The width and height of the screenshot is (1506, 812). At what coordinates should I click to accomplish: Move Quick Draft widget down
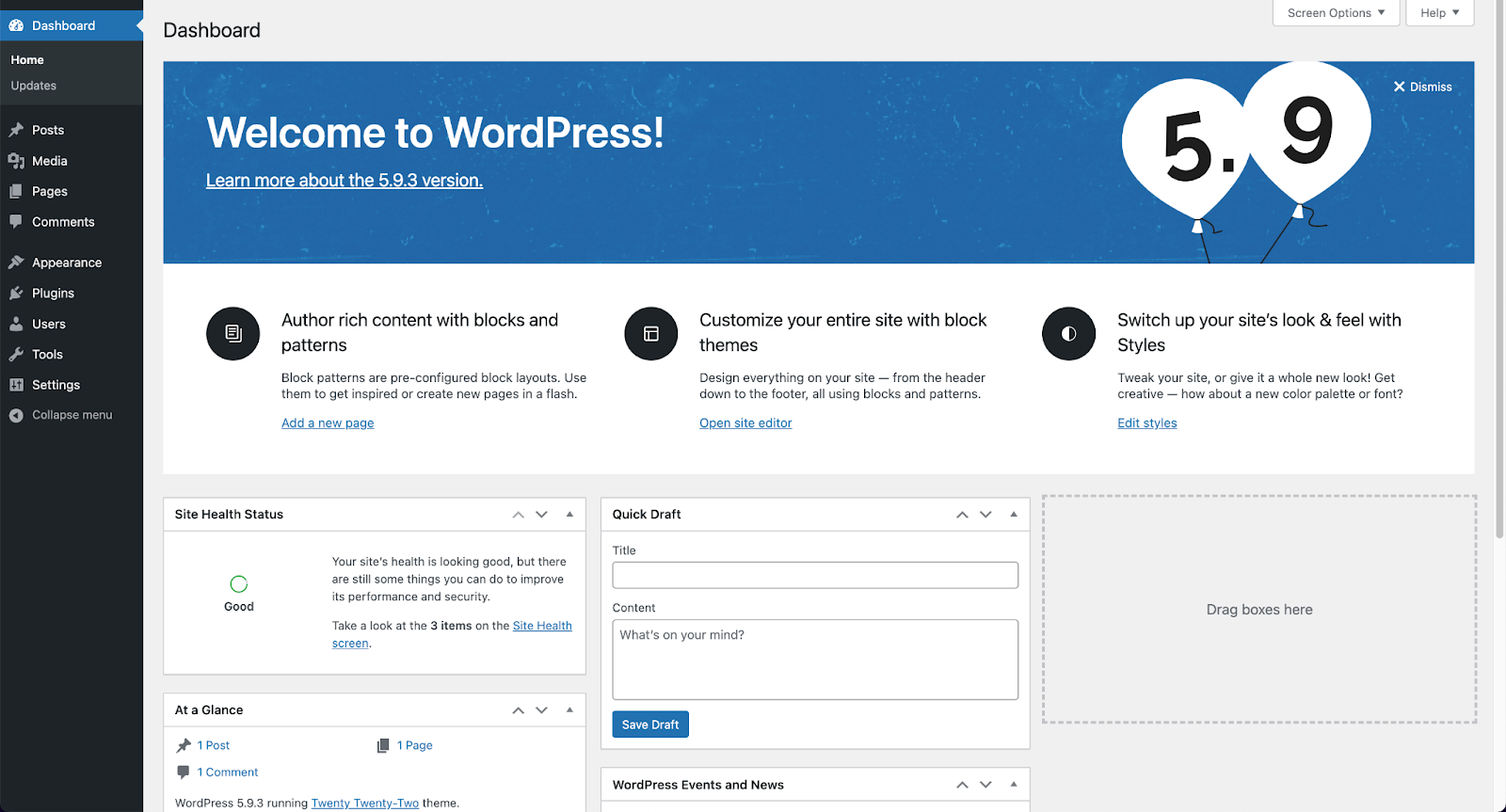click(985, 515)
